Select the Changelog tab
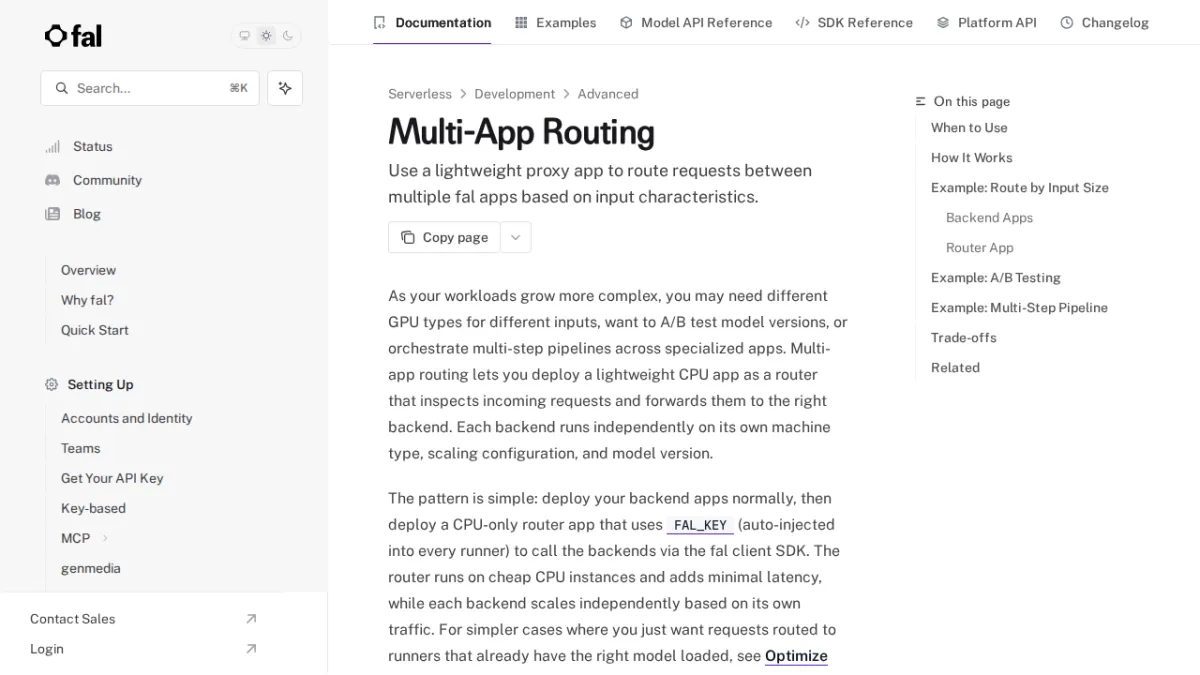This screenshot has width=1200, height=675. 1104,22
